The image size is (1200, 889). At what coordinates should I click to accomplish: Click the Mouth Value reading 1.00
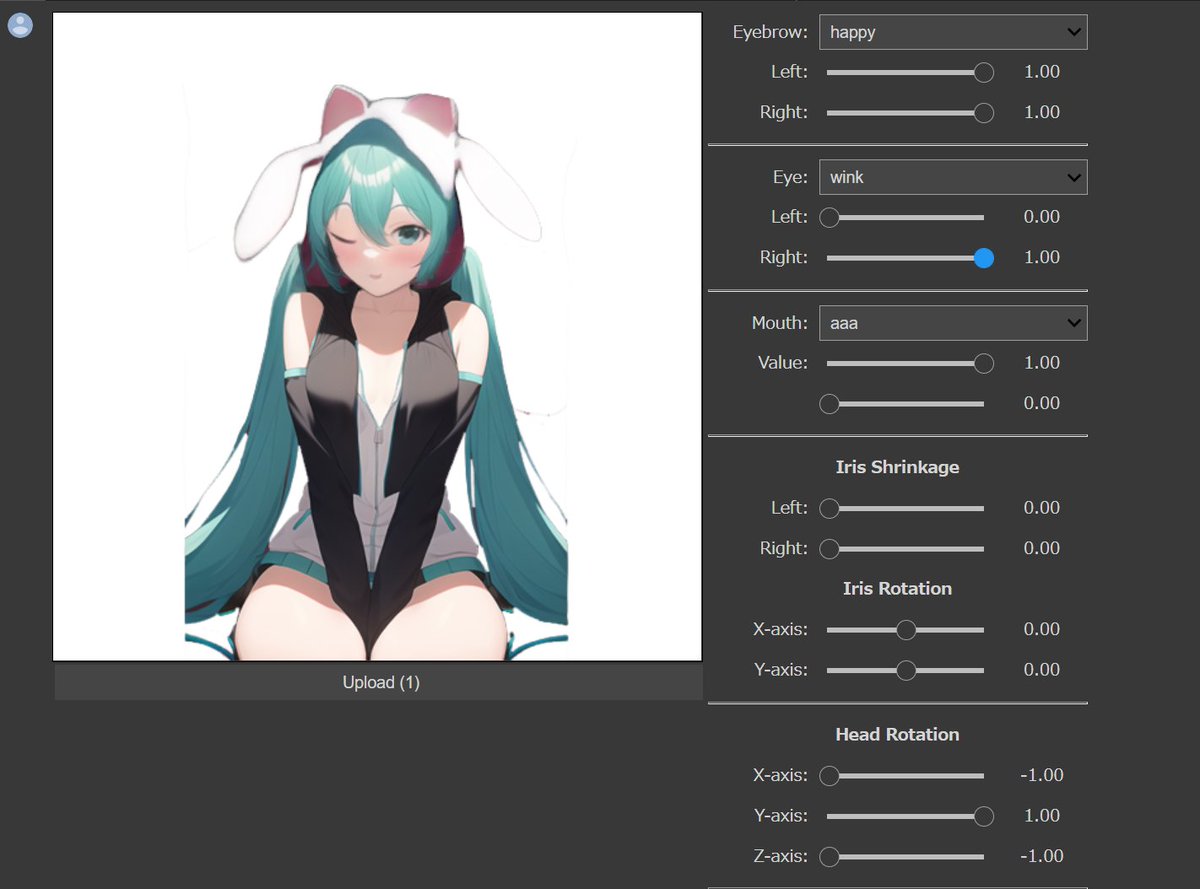tap(1042, 363)
